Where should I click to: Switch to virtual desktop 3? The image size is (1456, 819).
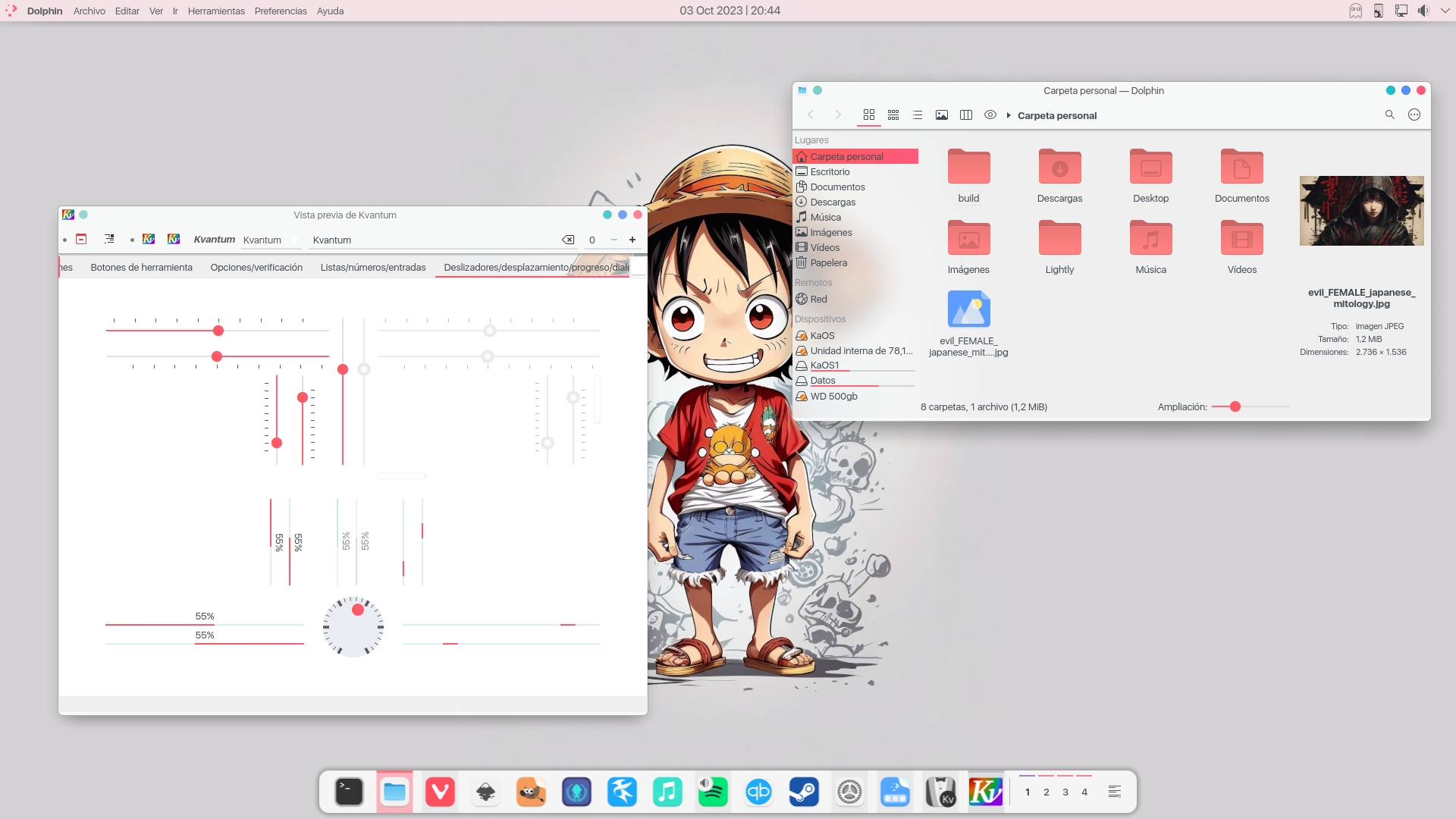point(1065,792)
